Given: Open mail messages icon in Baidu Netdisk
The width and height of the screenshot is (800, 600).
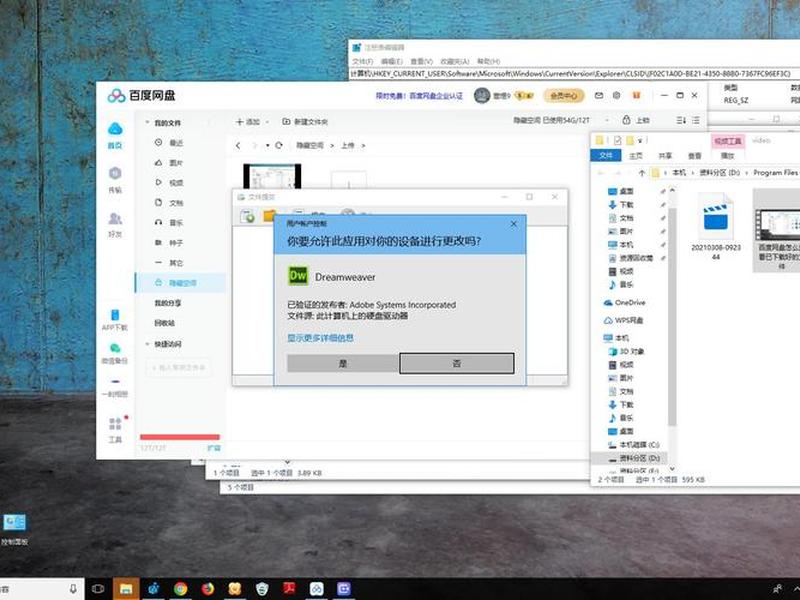Looking at the screenshot, I should coord(599,95).
